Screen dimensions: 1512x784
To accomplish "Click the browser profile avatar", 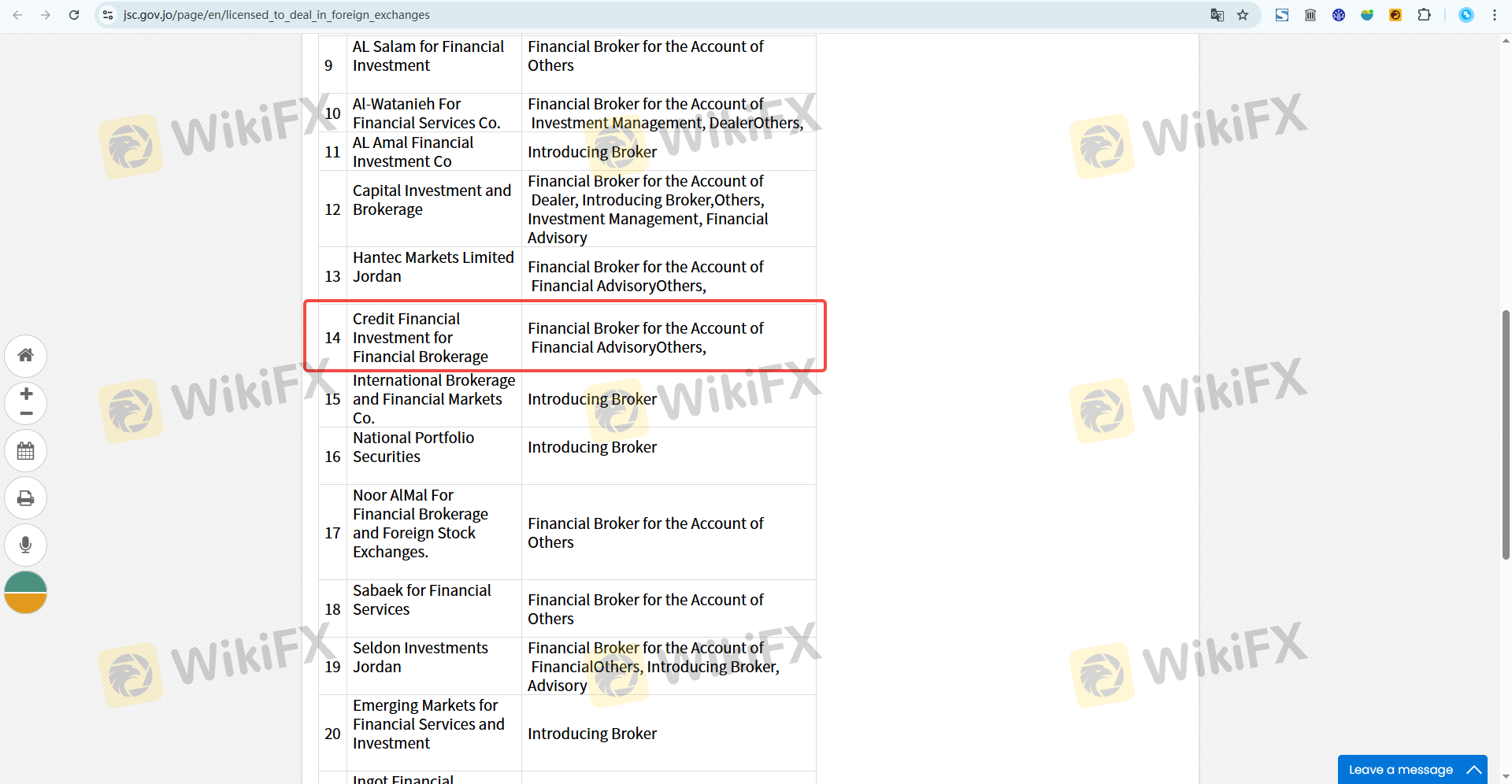I will click(x=1466, y=15).
